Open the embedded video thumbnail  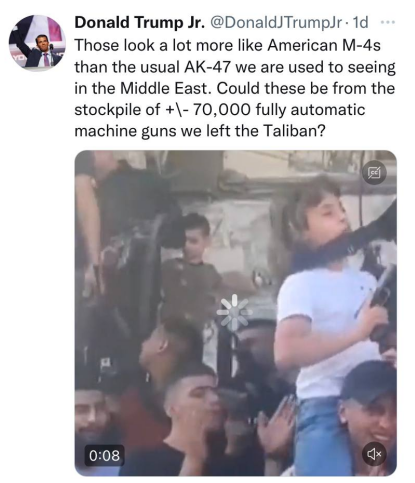tap(236, 313)
